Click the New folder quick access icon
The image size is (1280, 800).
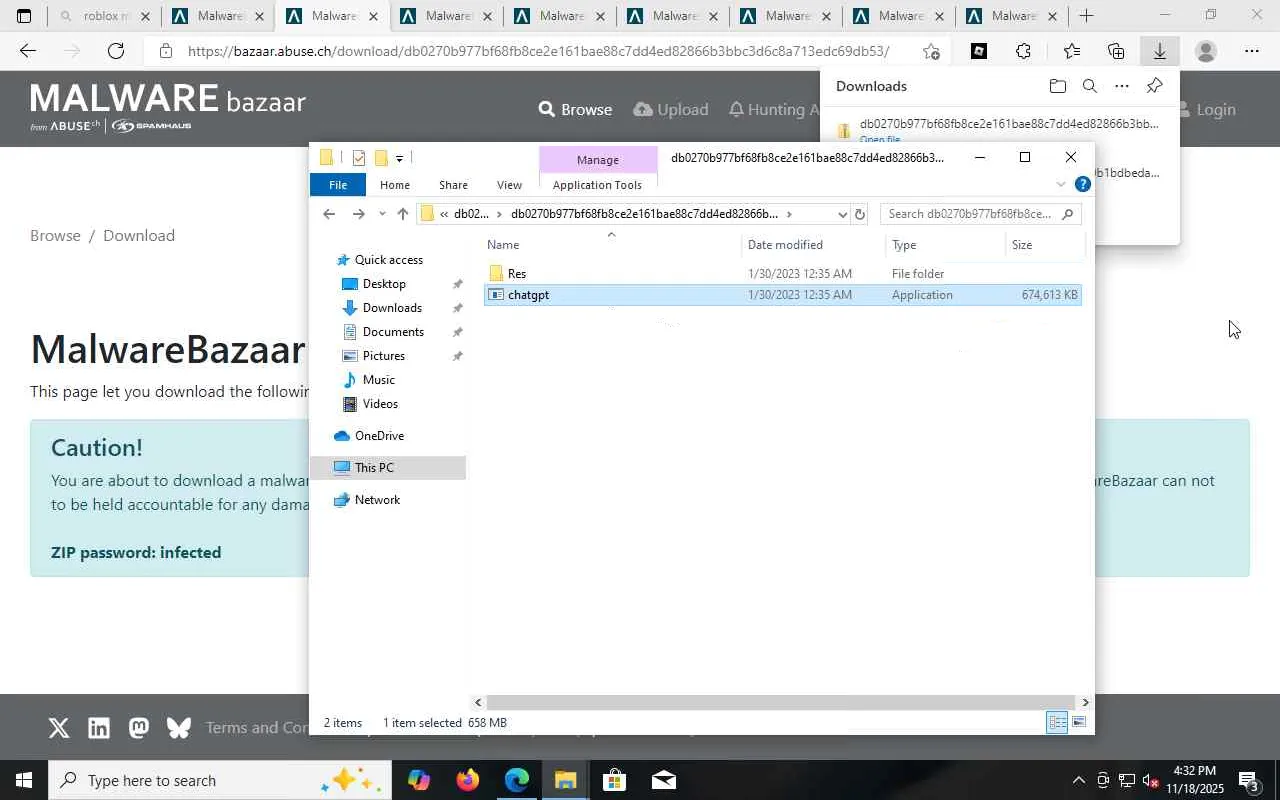pyautogui.click(x=381, y=158)
